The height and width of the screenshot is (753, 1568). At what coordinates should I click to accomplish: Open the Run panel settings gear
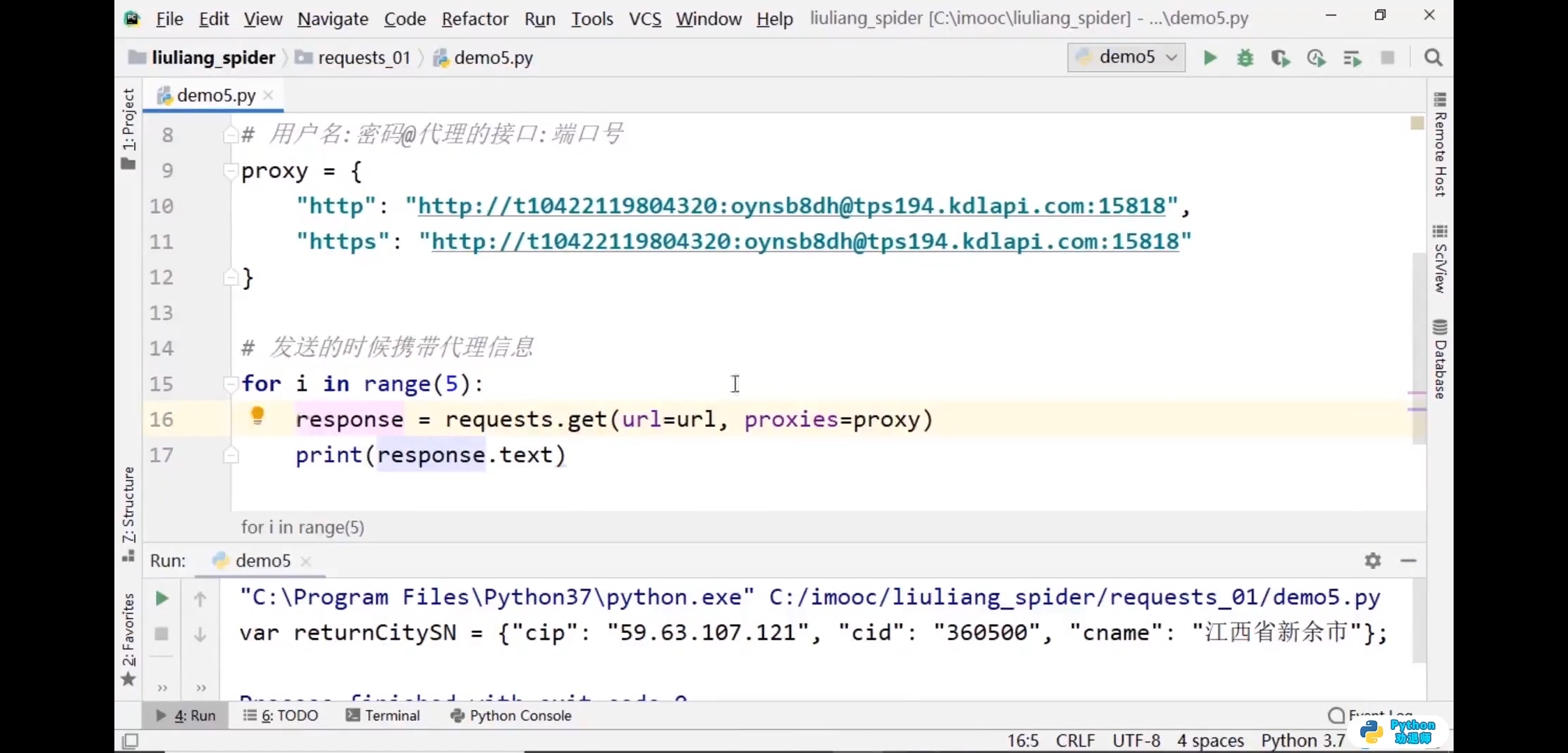pyautogui.click(x=1373, y=561)
